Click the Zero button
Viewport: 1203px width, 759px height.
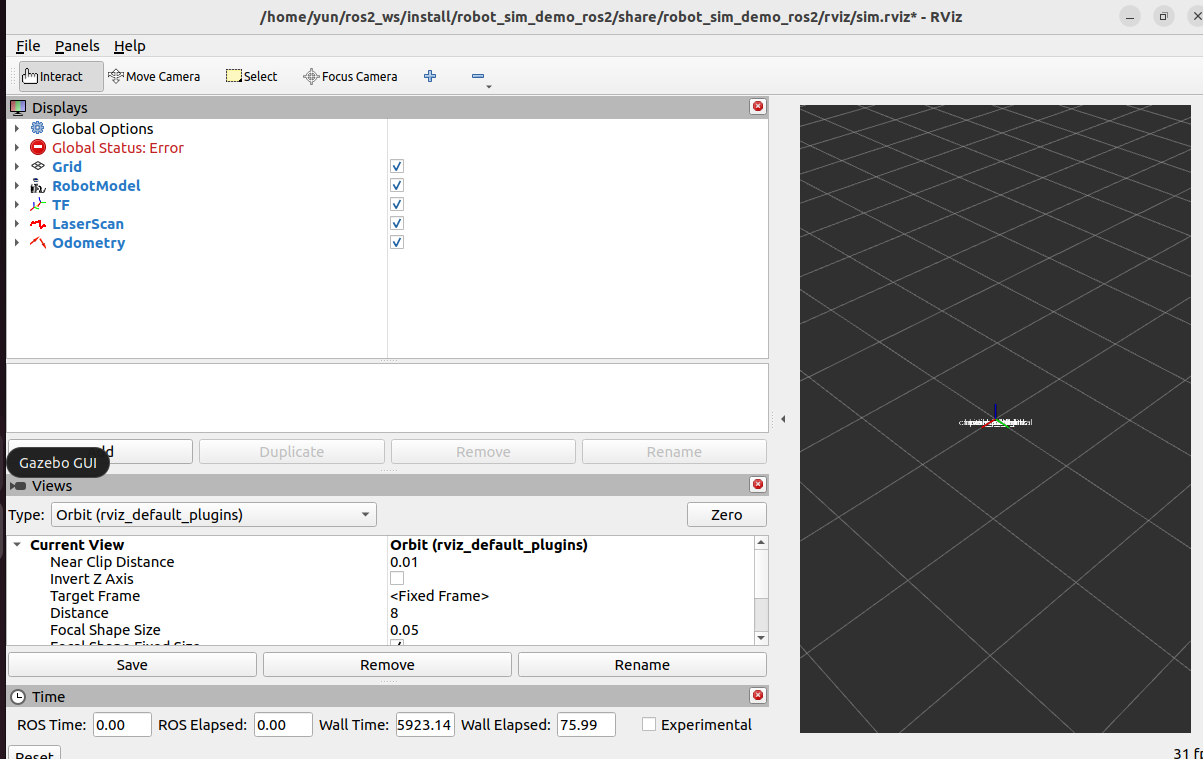[727, 515]
